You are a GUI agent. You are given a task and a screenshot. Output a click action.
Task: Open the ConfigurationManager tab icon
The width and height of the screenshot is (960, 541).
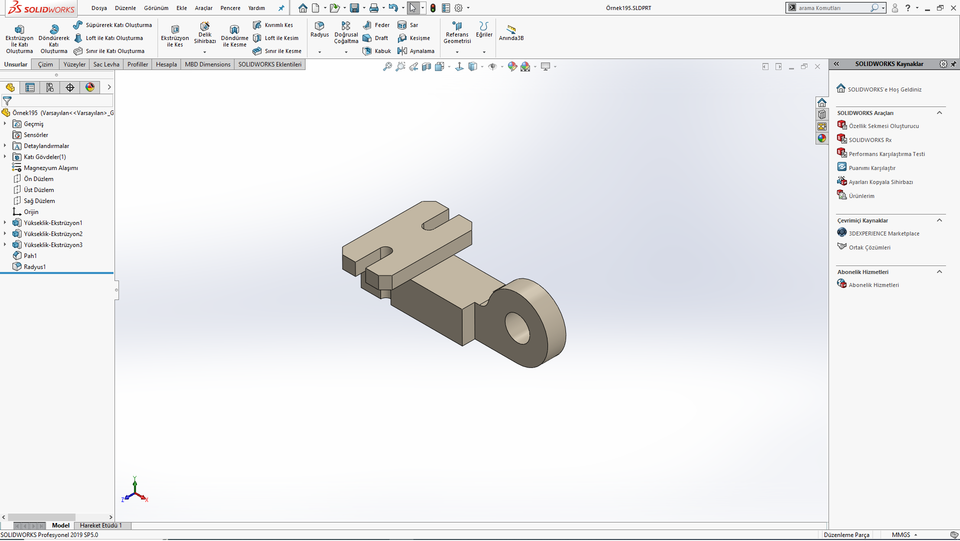pyautogui.click(x=50, y=88)
